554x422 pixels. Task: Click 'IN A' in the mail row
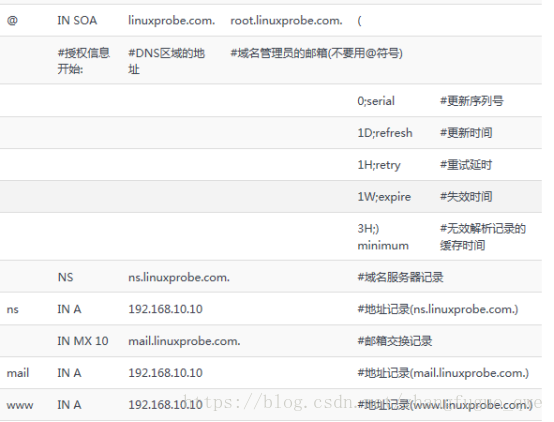coord(69,373)
